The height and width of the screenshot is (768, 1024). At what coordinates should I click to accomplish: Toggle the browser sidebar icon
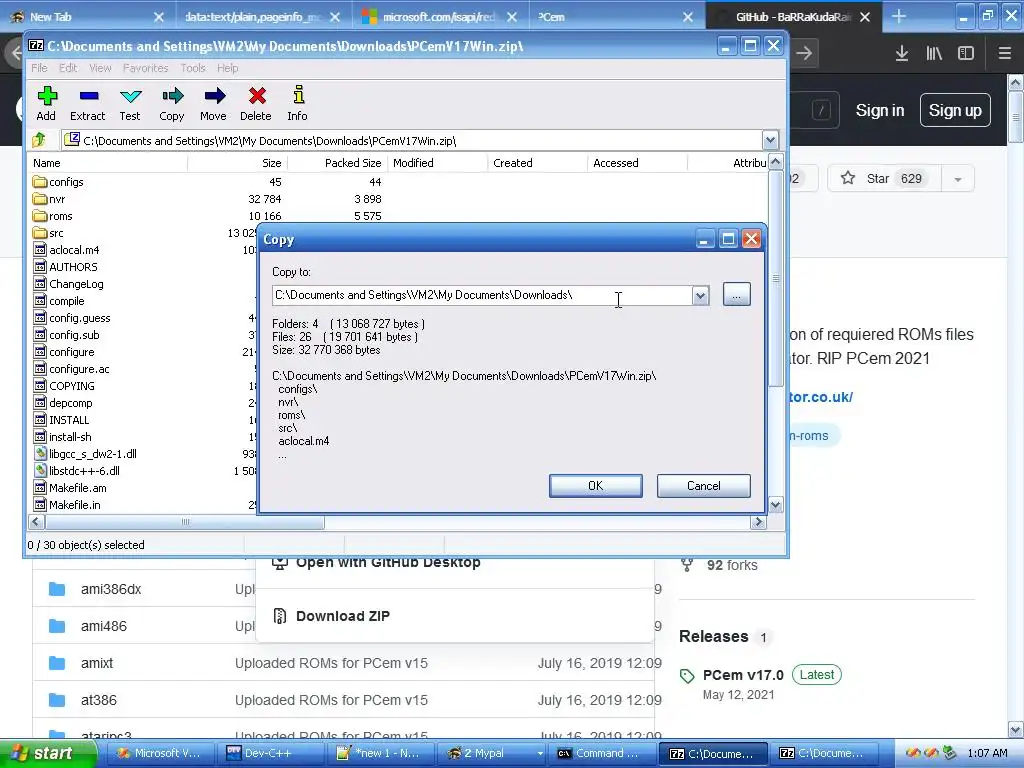click(x=966, y=53)
